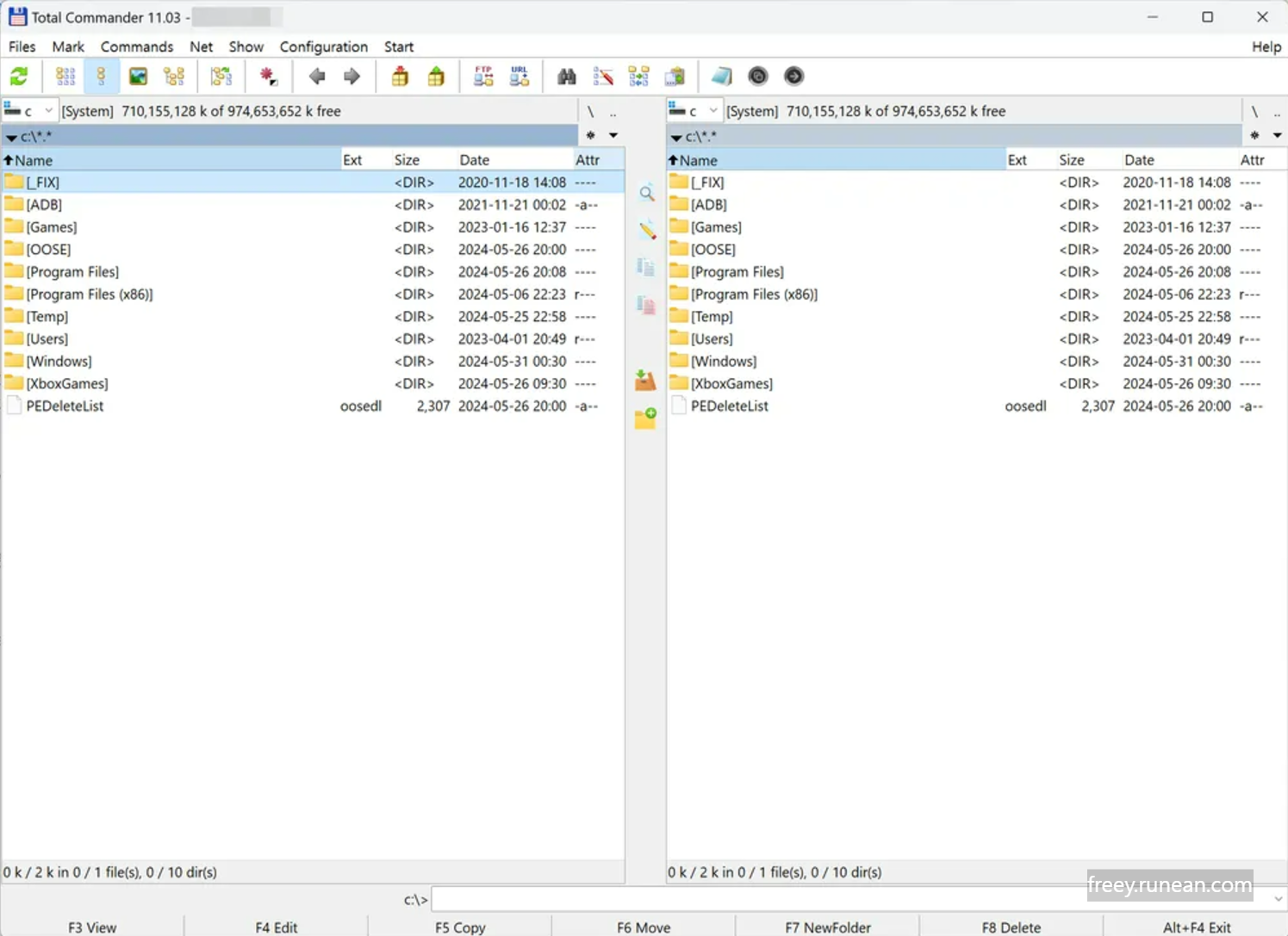Click the F3 View button
This screenshot has height=936, width=1288.
[x=92, y=927]
